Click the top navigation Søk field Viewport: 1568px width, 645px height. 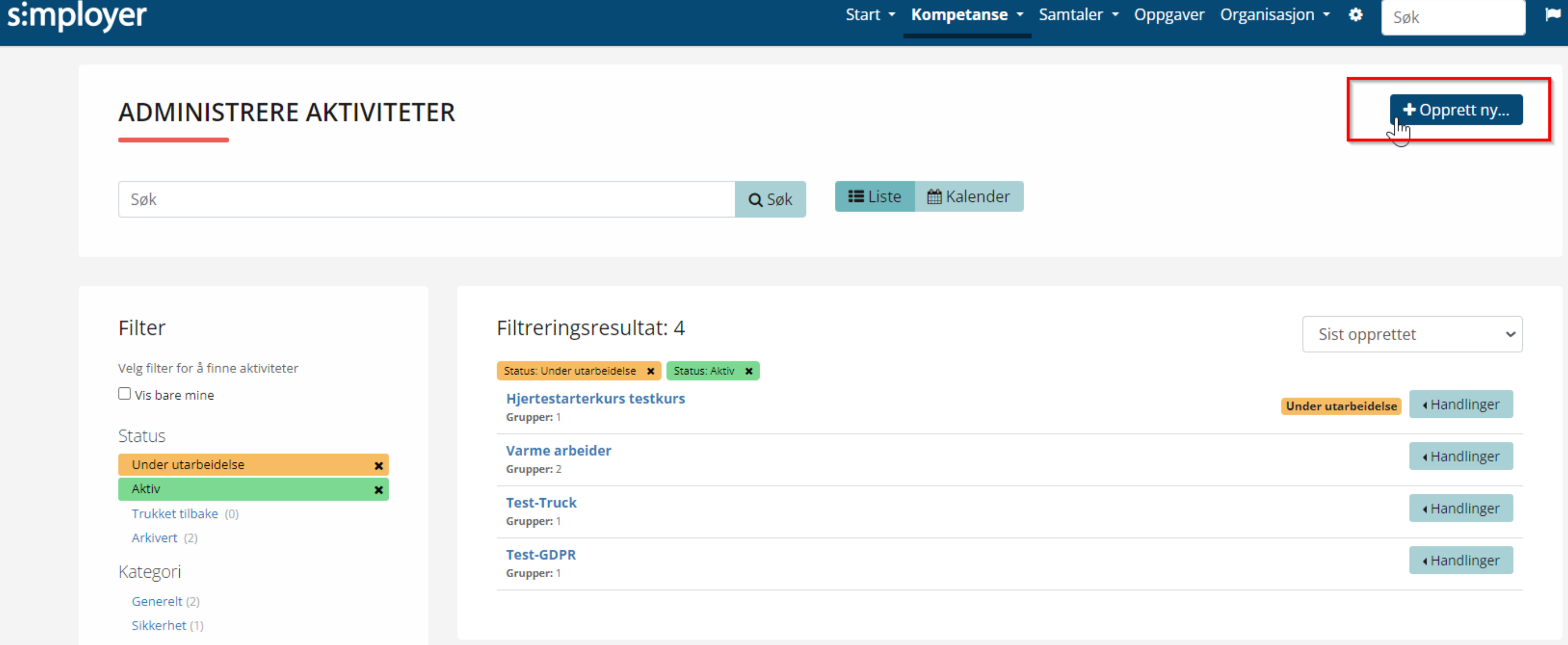click(x=1452, y=17)
